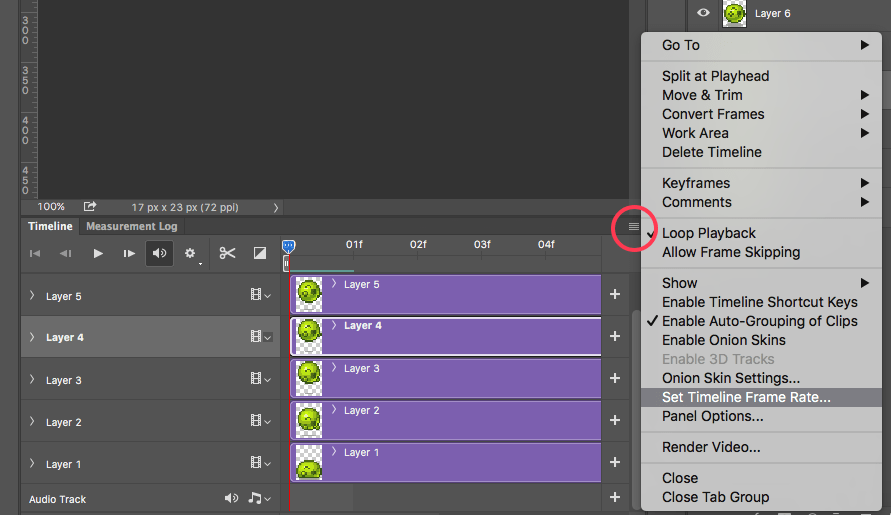891x515 pixels.
Task: Open Layer 2 filmstrip media menu
Action: 261,421
